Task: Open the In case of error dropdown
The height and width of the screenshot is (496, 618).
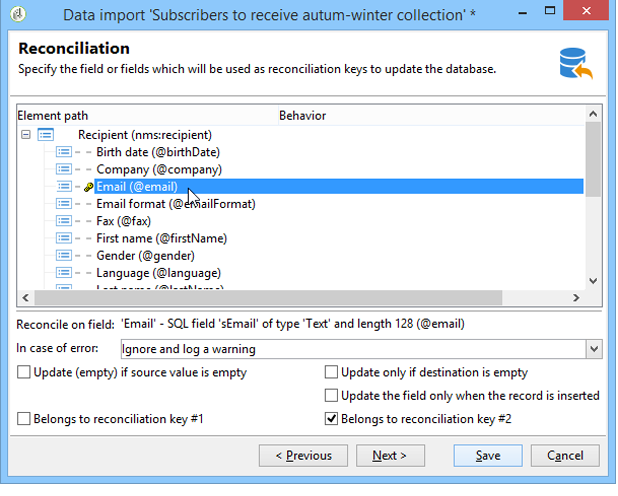Action: pos(594,349)
